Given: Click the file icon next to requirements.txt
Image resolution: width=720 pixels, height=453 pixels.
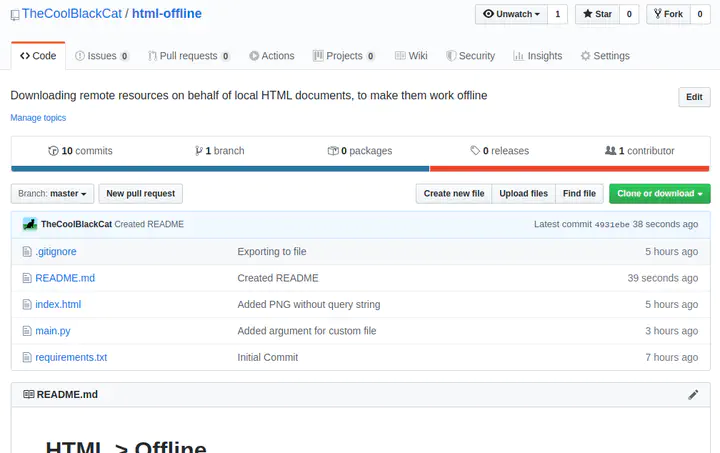Looking at the screenshot, I should (x=27, y=357).
